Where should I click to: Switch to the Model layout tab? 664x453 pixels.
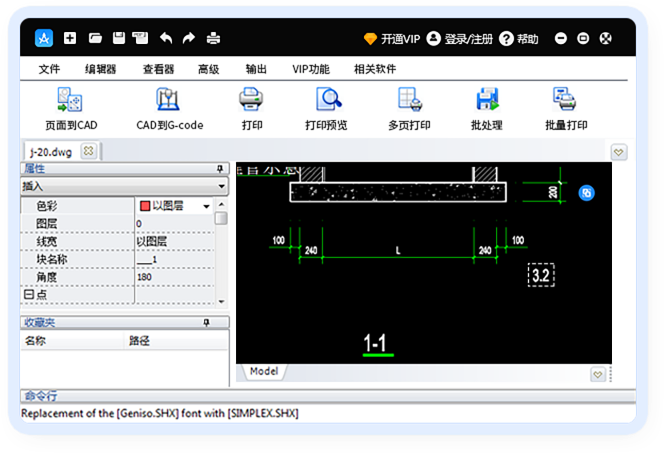264,371
